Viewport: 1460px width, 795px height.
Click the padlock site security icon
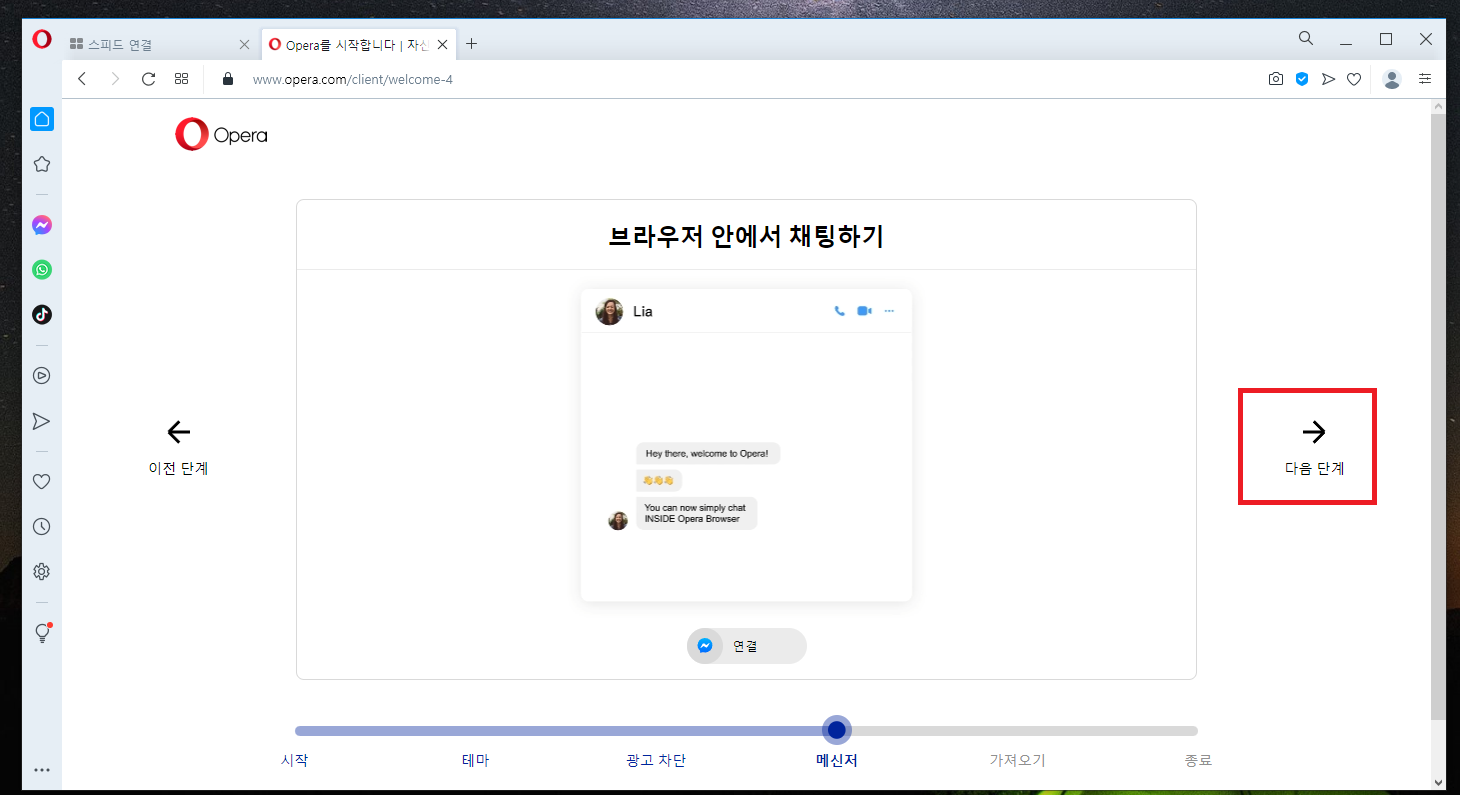pyautogui.click(x=228, y=79)
